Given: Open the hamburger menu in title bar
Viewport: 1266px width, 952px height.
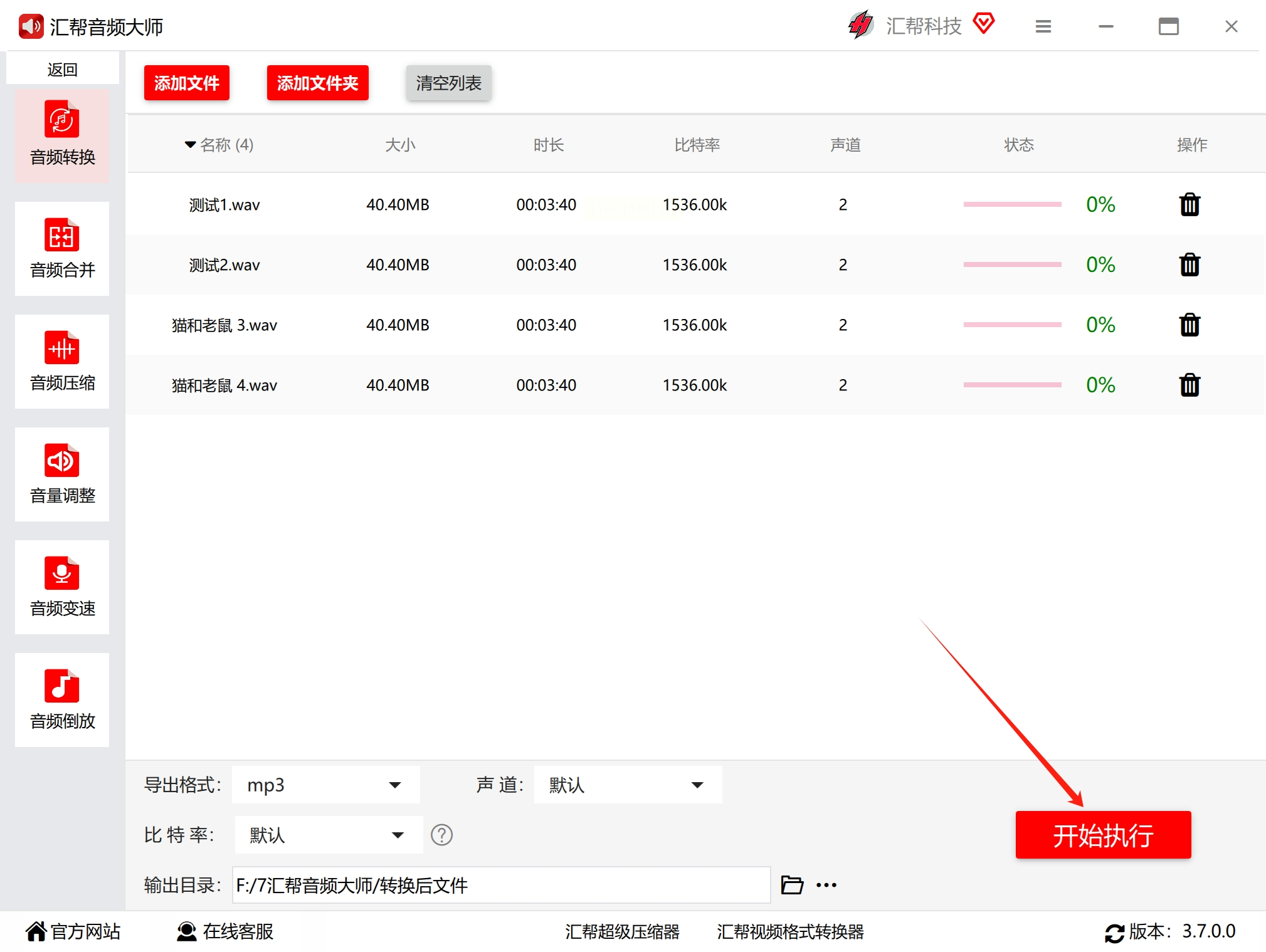Looking at the screenshot, I should 1043,26.
